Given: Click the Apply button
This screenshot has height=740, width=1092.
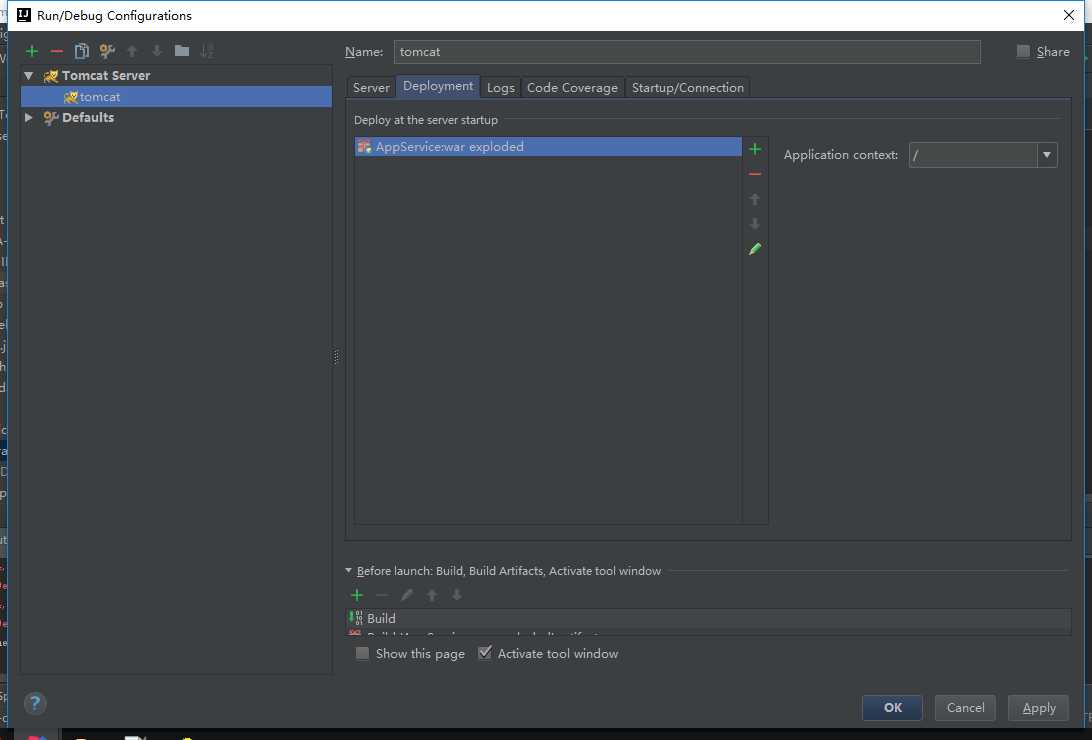Looking at the screenshot, I should pos(1038,707).
